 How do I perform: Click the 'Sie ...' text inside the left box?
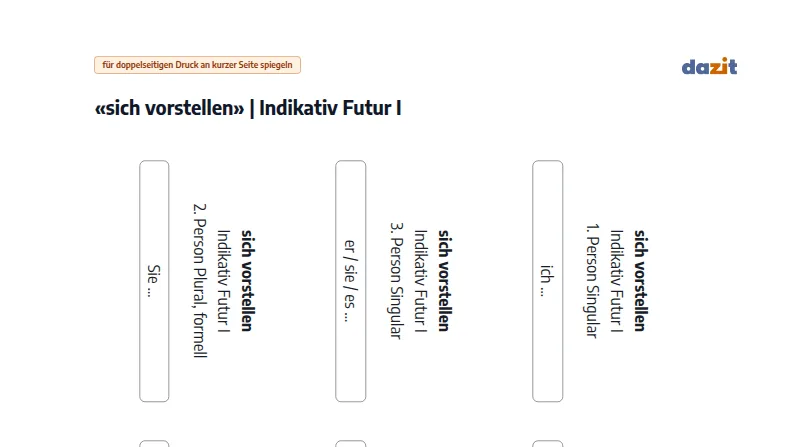click(153, 281)
